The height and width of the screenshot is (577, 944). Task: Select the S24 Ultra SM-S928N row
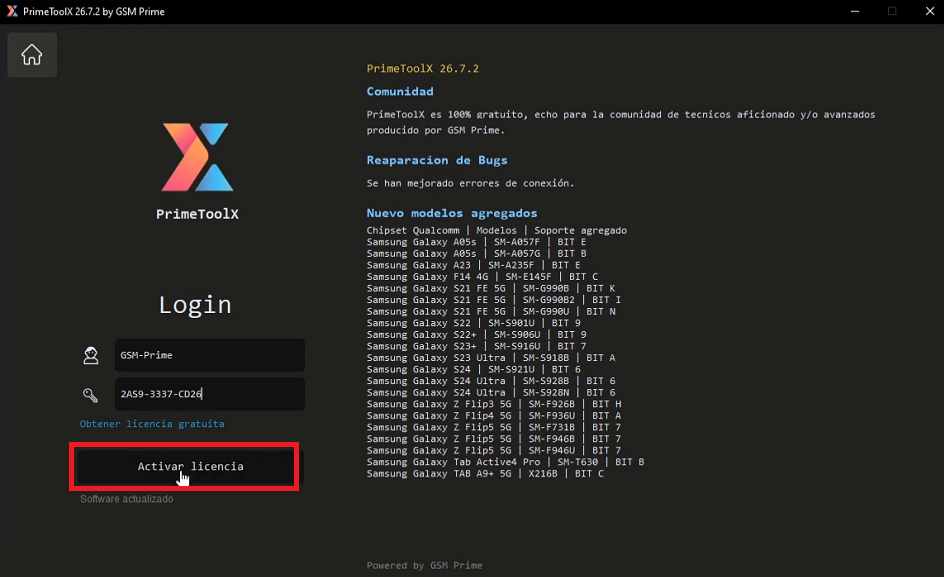click(491, 393)
